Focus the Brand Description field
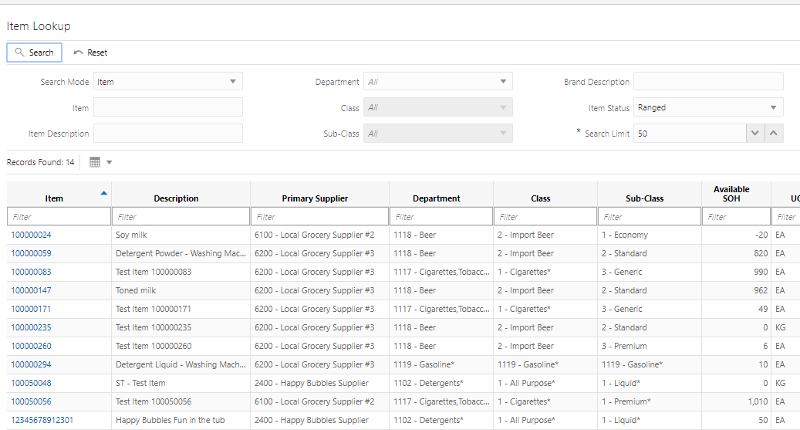Image resolution: width=800 pixels, height=430 pixels. [x=708, y=82]
